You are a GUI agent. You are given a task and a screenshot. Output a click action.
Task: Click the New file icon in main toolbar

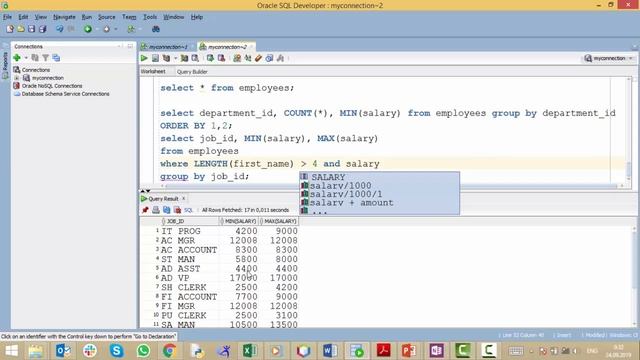point(10,29)
